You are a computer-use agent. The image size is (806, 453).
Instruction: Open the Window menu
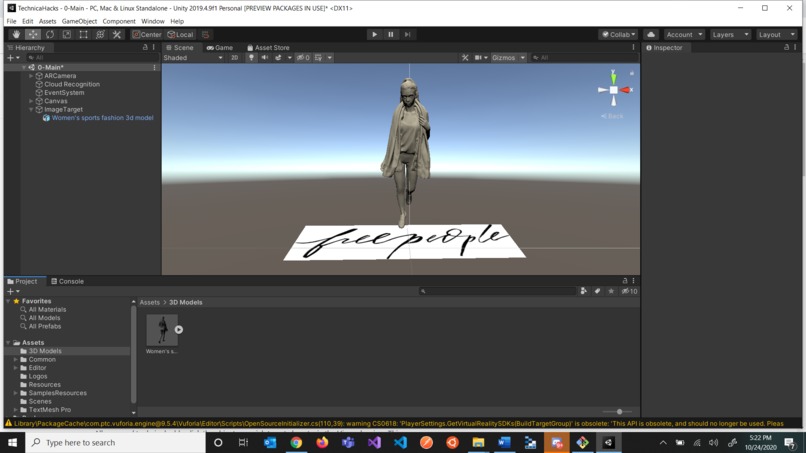tap(153, 21)
